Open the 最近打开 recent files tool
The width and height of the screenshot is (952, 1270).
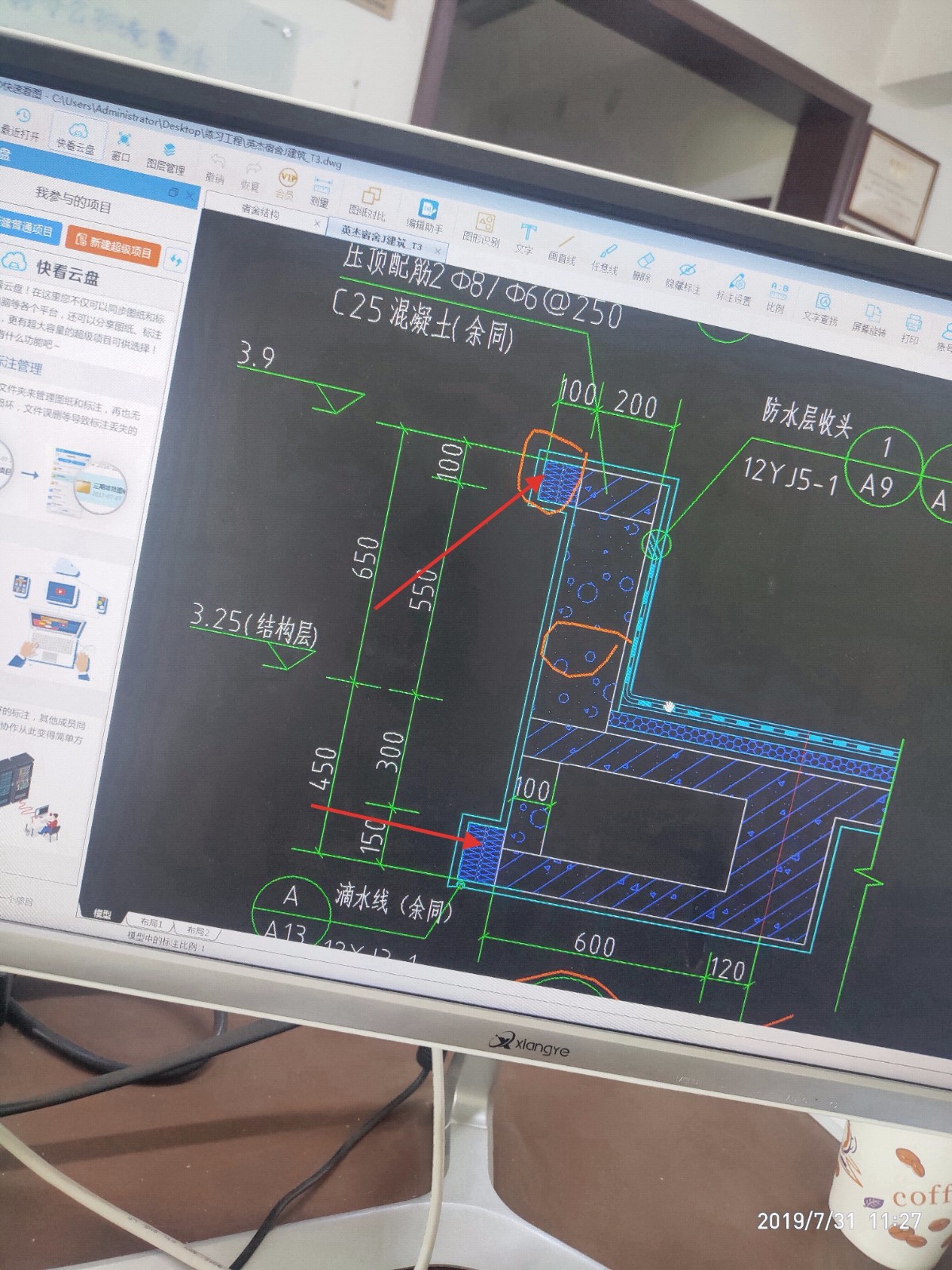(x=19, y=125)
